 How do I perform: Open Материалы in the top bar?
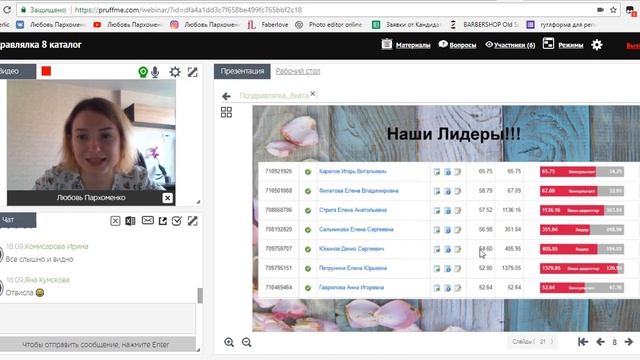406,44
